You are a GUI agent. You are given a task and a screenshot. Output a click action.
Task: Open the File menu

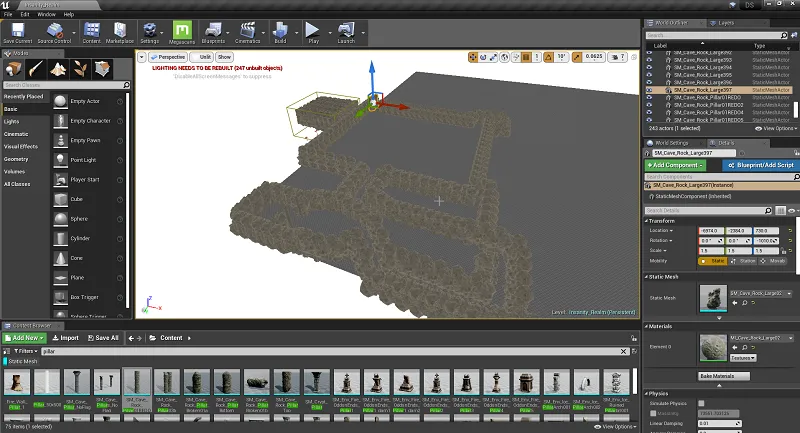pyautogui.click(x=8, y=14)
